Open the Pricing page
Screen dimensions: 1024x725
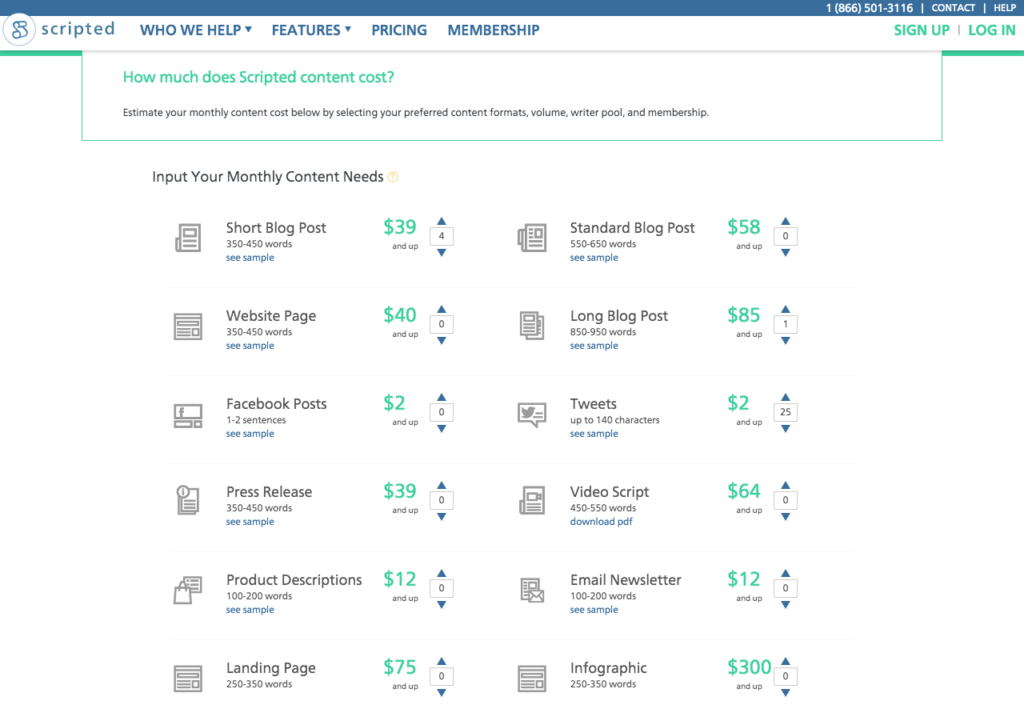point(399,30)
